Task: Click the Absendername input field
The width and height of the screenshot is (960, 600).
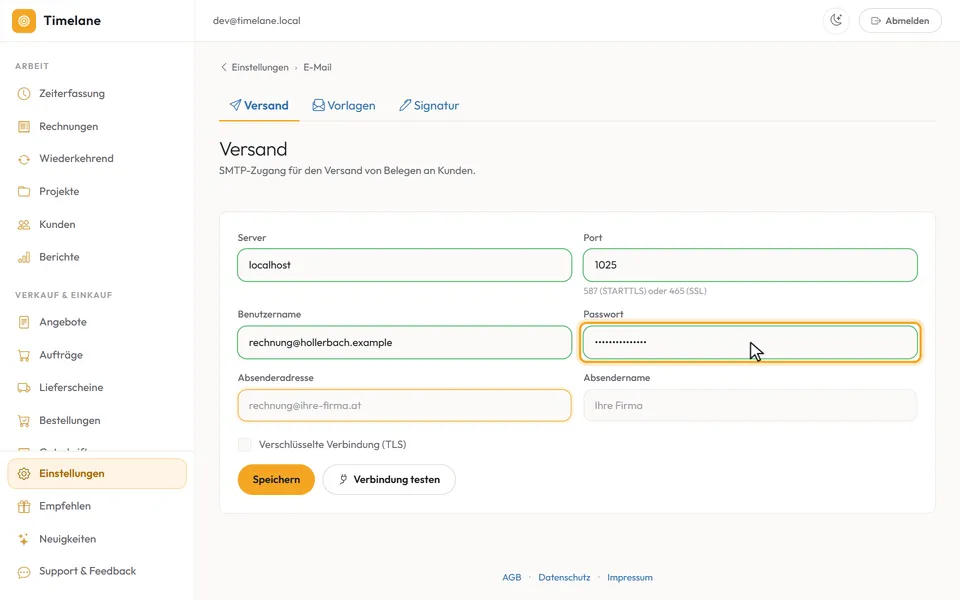Action: pyautogui.click(x=750, y=405)
